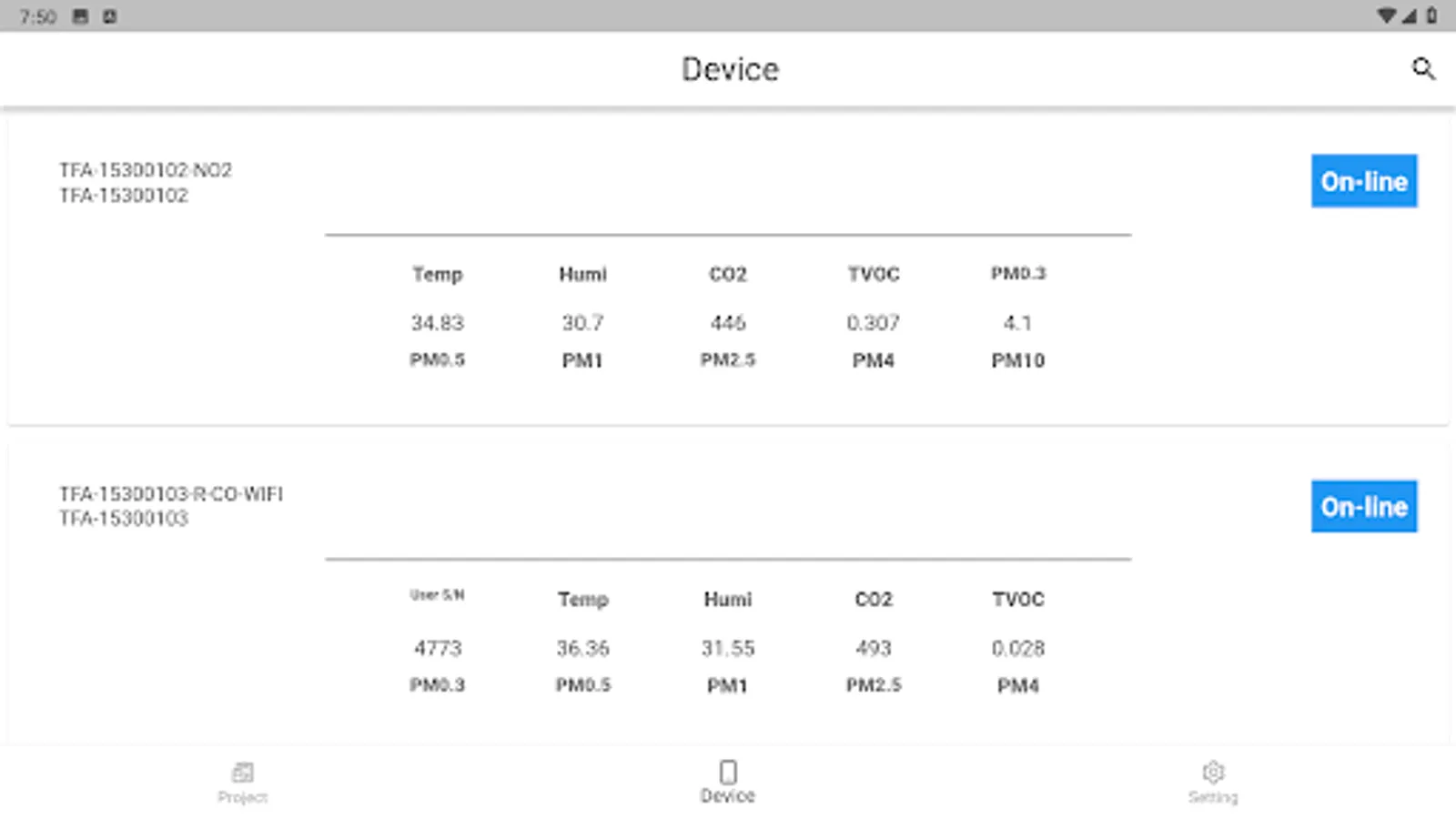Open the Setting gear icon

click(1213, 772)
